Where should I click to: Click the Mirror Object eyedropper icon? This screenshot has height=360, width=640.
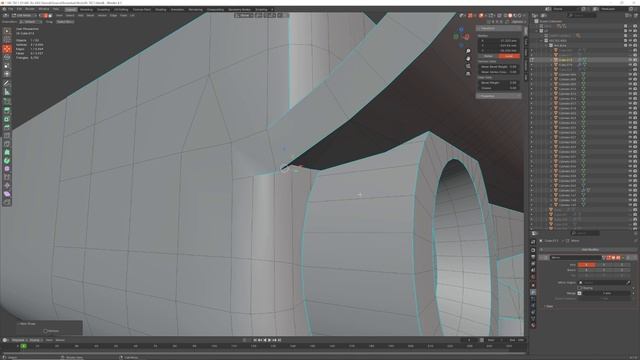[x=628, y=282]
